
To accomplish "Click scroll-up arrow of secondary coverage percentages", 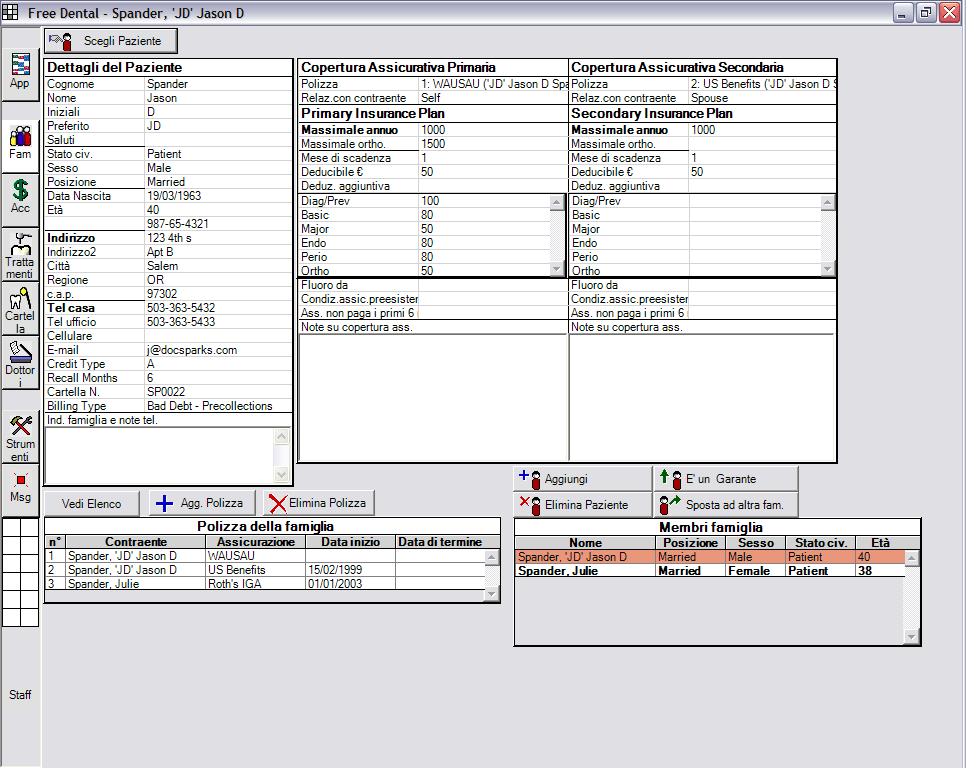I will pyautogui.click(x=827, y=202).
